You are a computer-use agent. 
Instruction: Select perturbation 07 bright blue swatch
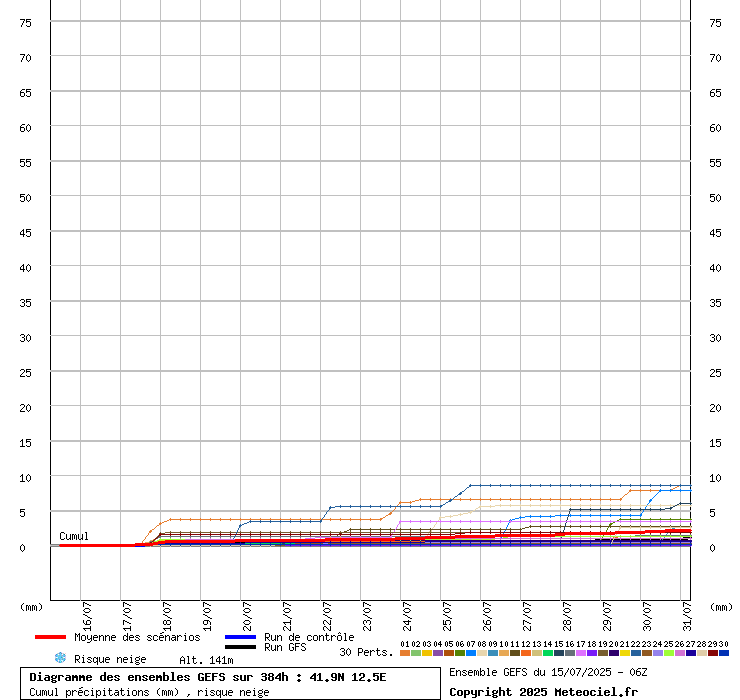[x=471, y=653]
